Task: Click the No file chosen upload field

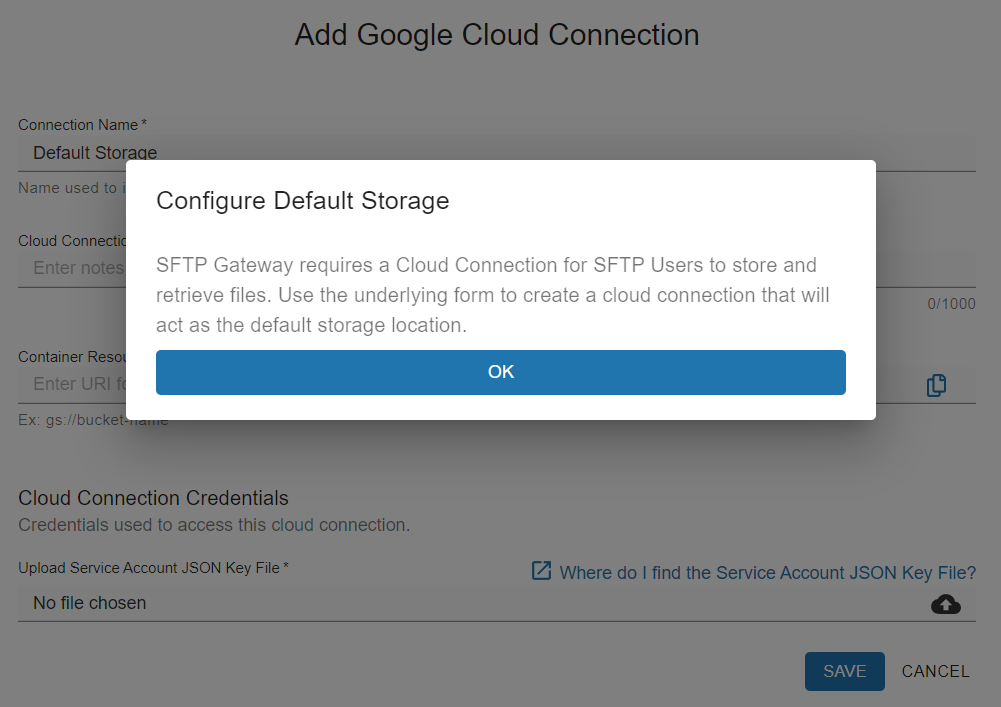Action: 497,603
